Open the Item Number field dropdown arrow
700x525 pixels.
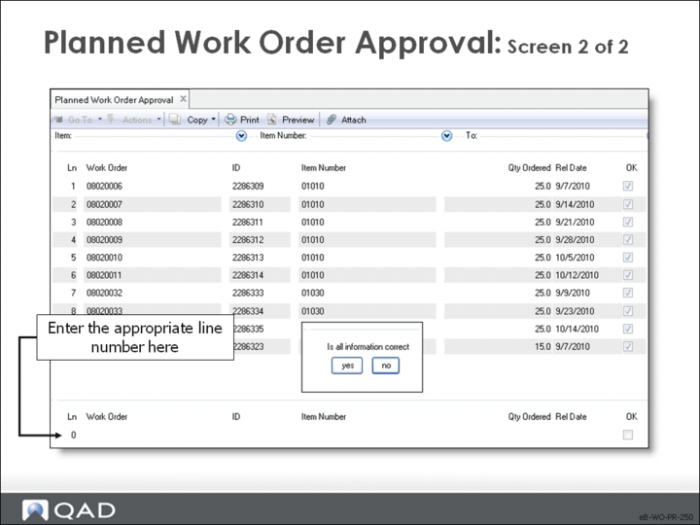pos(446,136)
